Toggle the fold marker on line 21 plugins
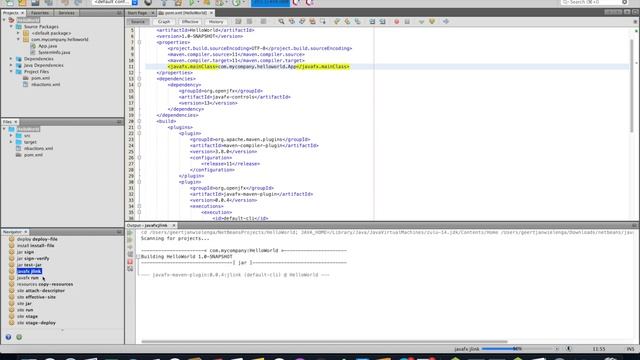 click(139, 127)
